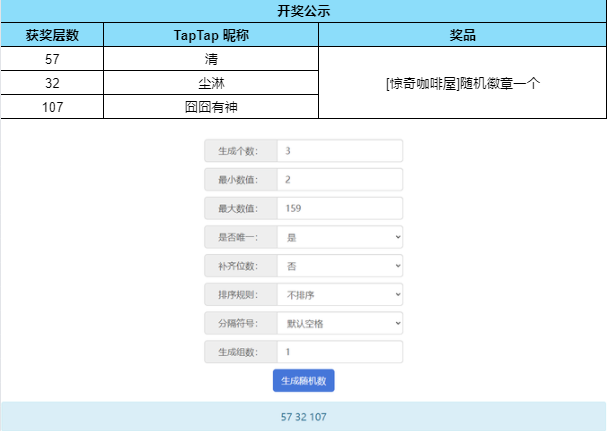Screen dimensions: 607x431
Task: Click the 开奖公示 table title
Action: 304,11
